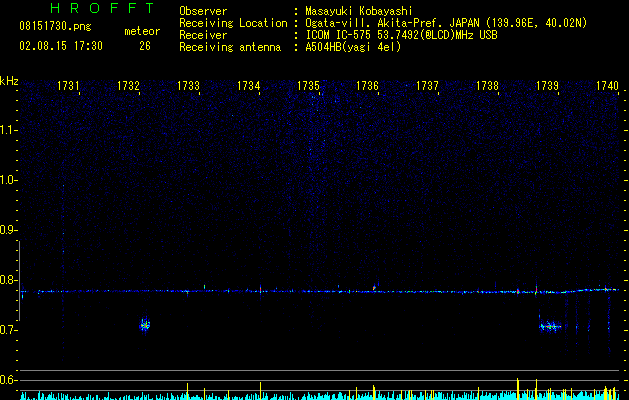
Task: Click the 0.6 kHz frequency axis label
Action: pyautogui.click(x=9, y=380)
